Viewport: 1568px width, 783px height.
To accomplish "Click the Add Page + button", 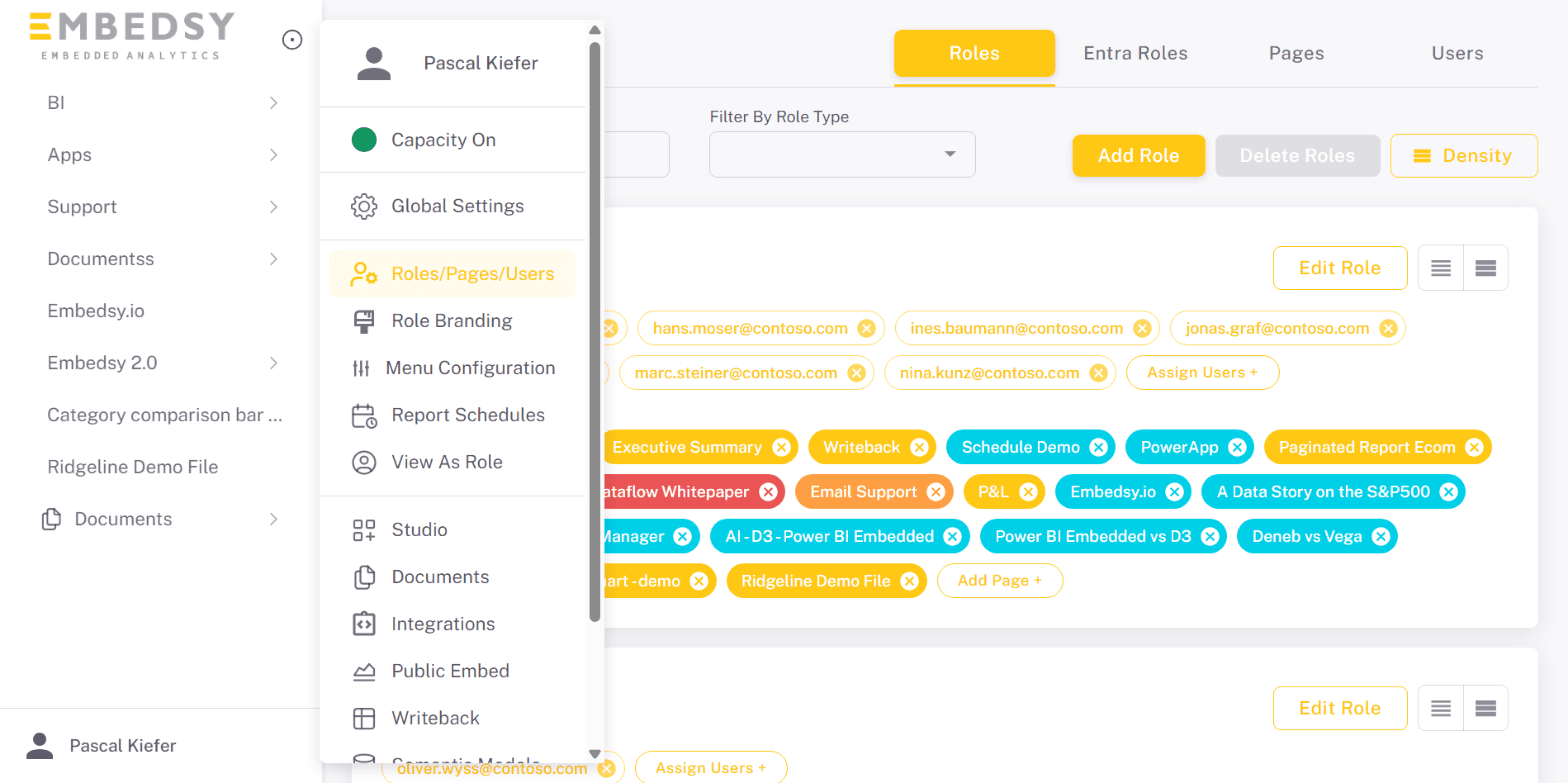I will click(x=1000, y=580).
